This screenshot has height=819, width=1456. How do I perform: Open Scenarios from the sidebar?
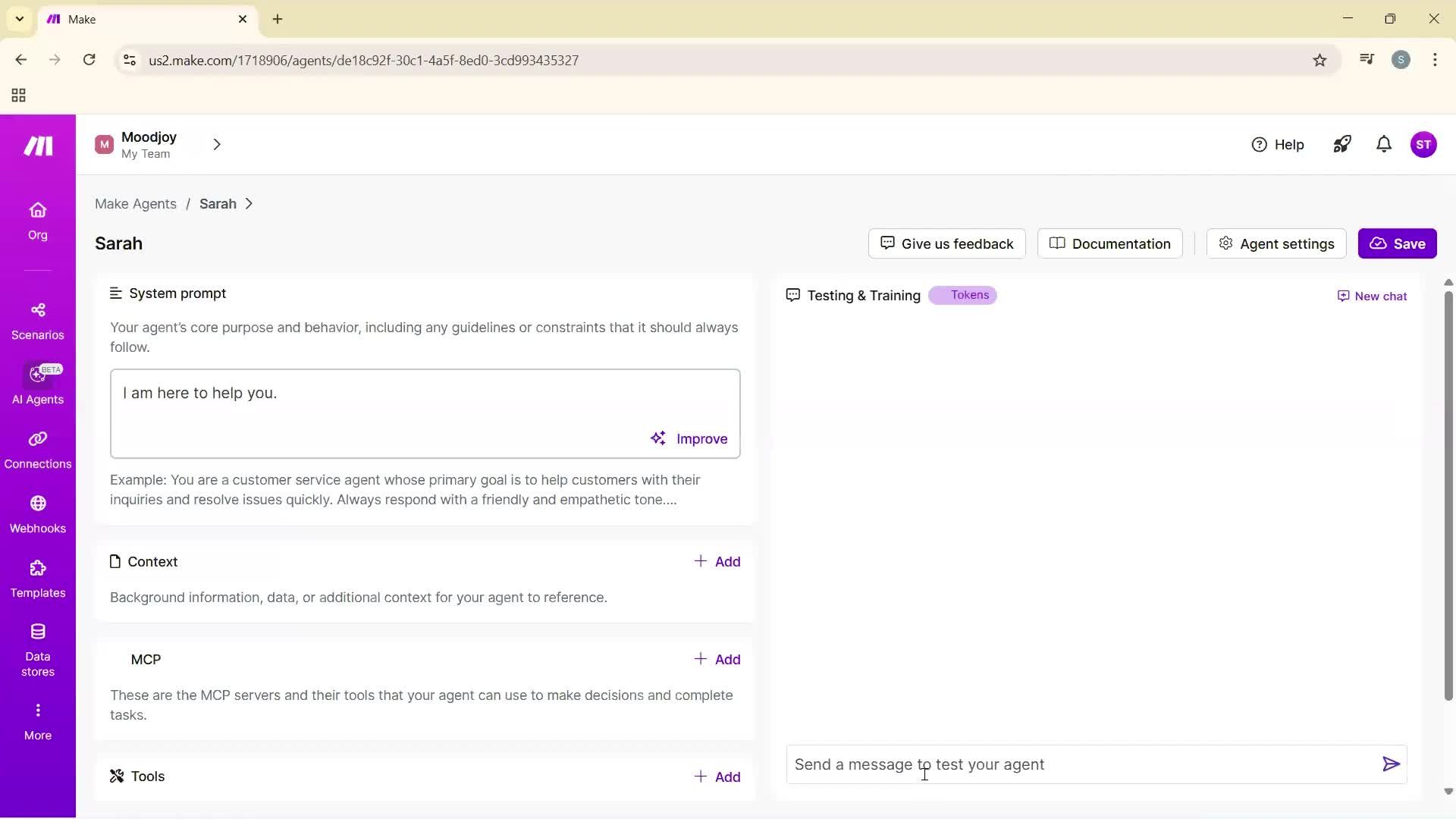38,321
